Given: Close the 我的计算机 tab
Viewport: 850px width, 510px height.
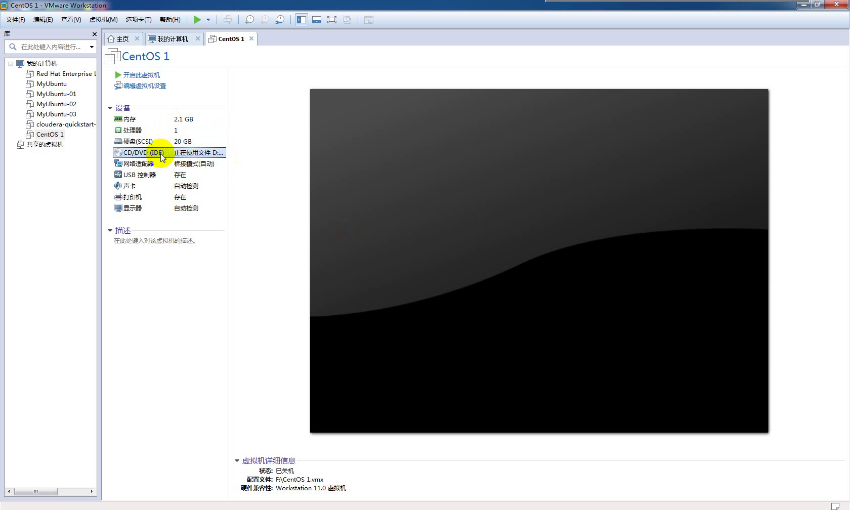Looking at the screenshot, I should [198, 38].
